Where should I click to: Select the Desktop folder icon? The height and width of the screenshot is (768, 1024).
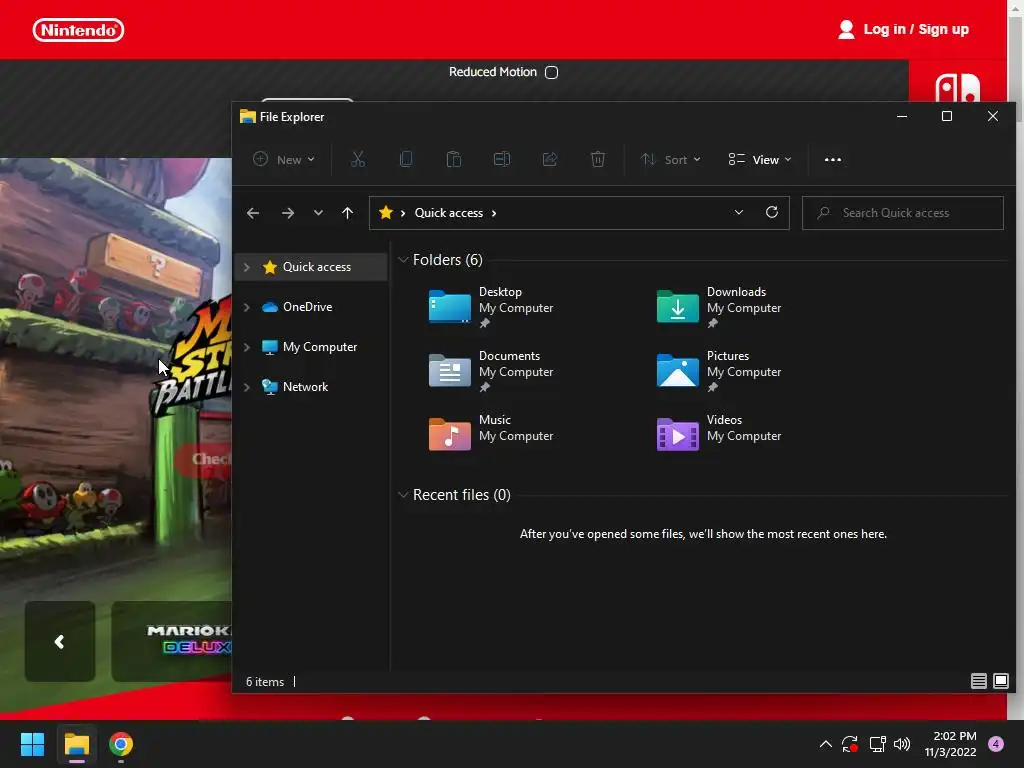point(449,306)
